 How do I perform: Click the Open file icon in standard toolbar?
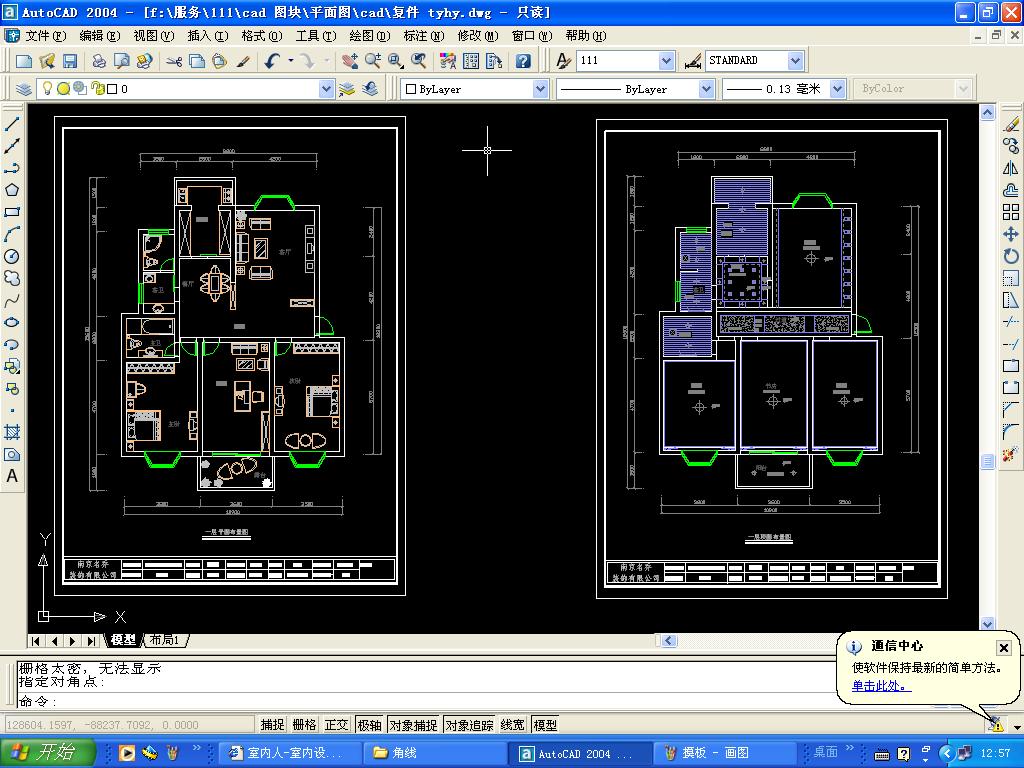click(x=47, y=61)
